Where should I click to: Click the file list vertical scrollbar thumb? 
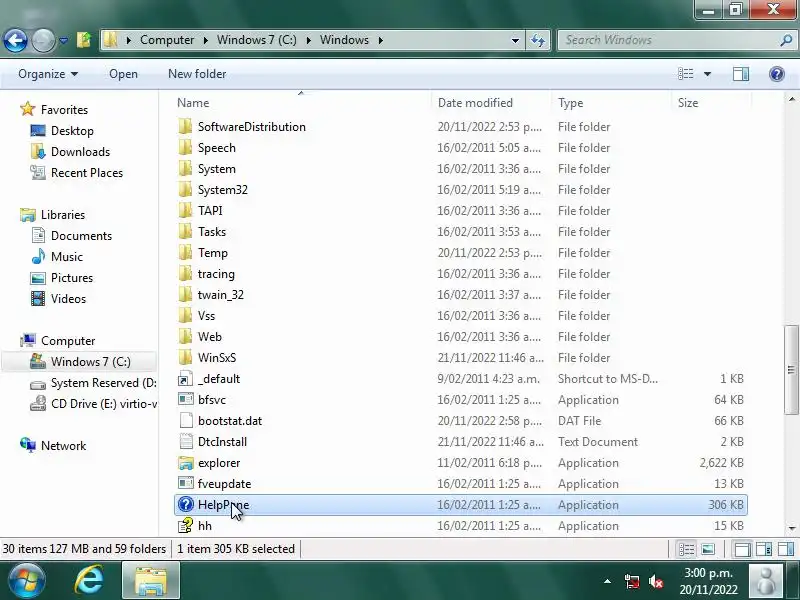791,370
